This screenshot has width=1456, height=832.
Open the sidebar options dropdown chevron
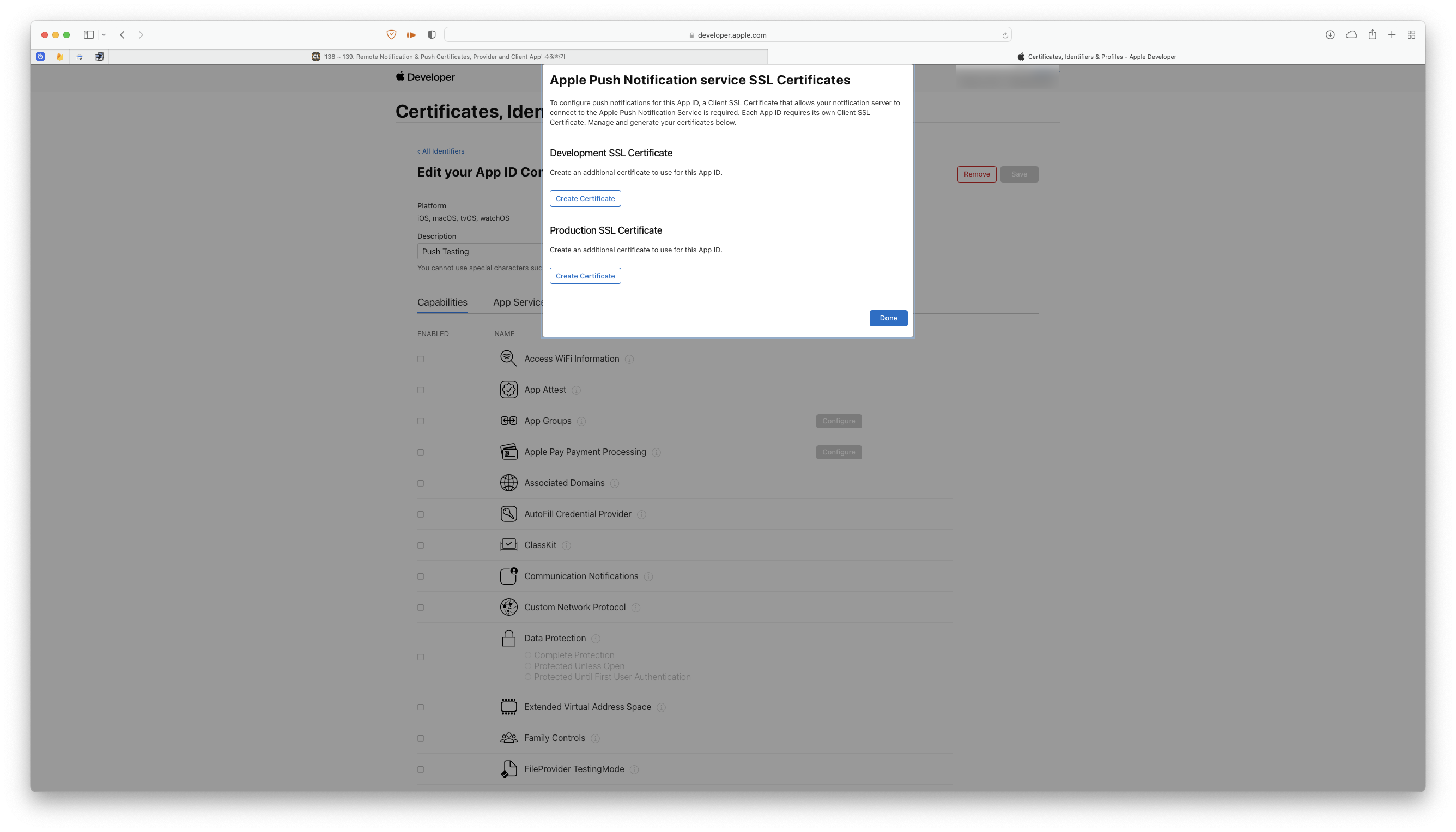[x=104, y=35]
